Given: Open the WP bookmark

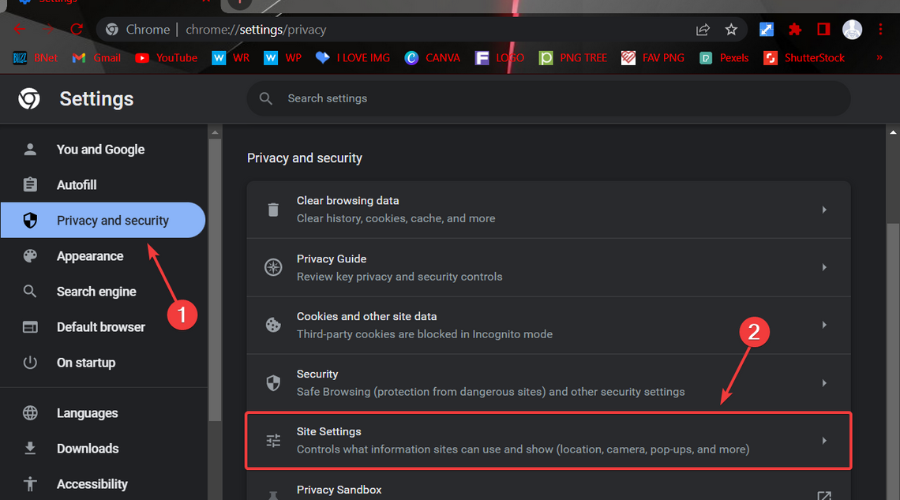Looking at the screenshot, I should 283,58.
